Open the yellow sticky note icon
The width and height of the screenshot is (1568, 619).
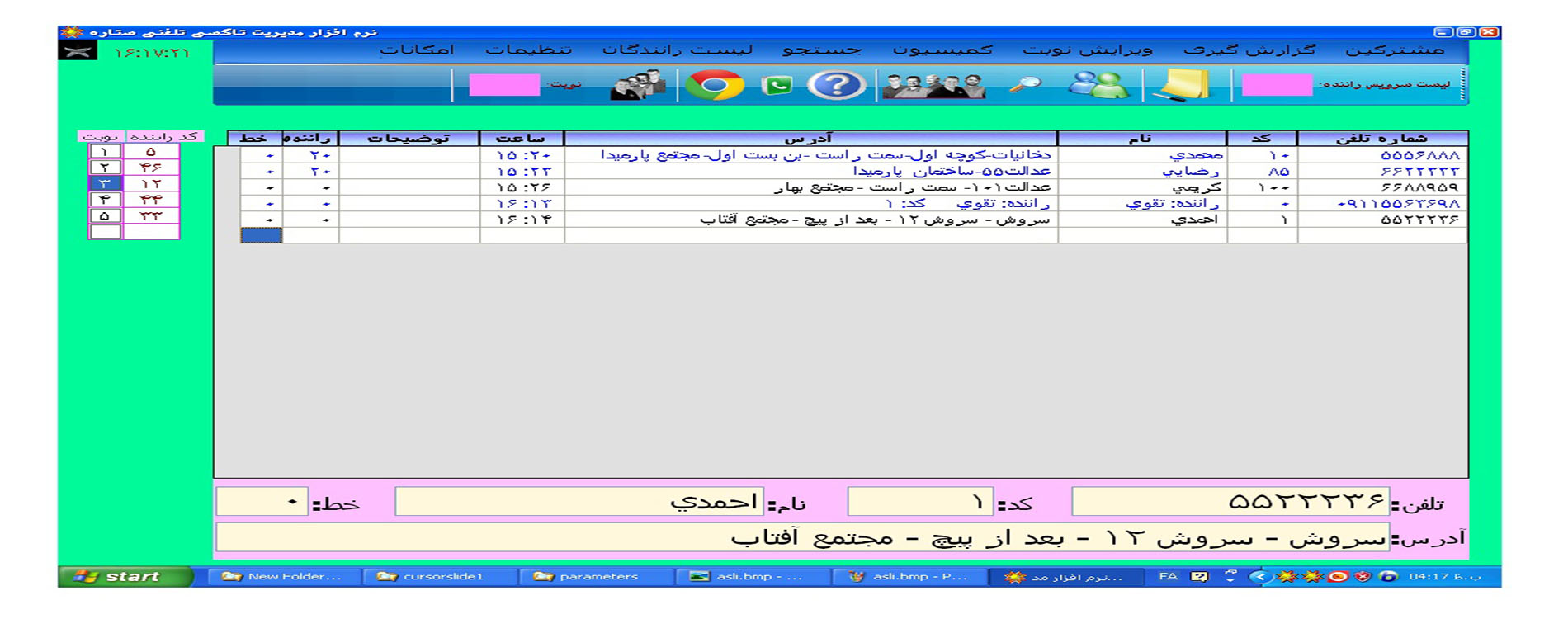click(x=1185, y=85)
